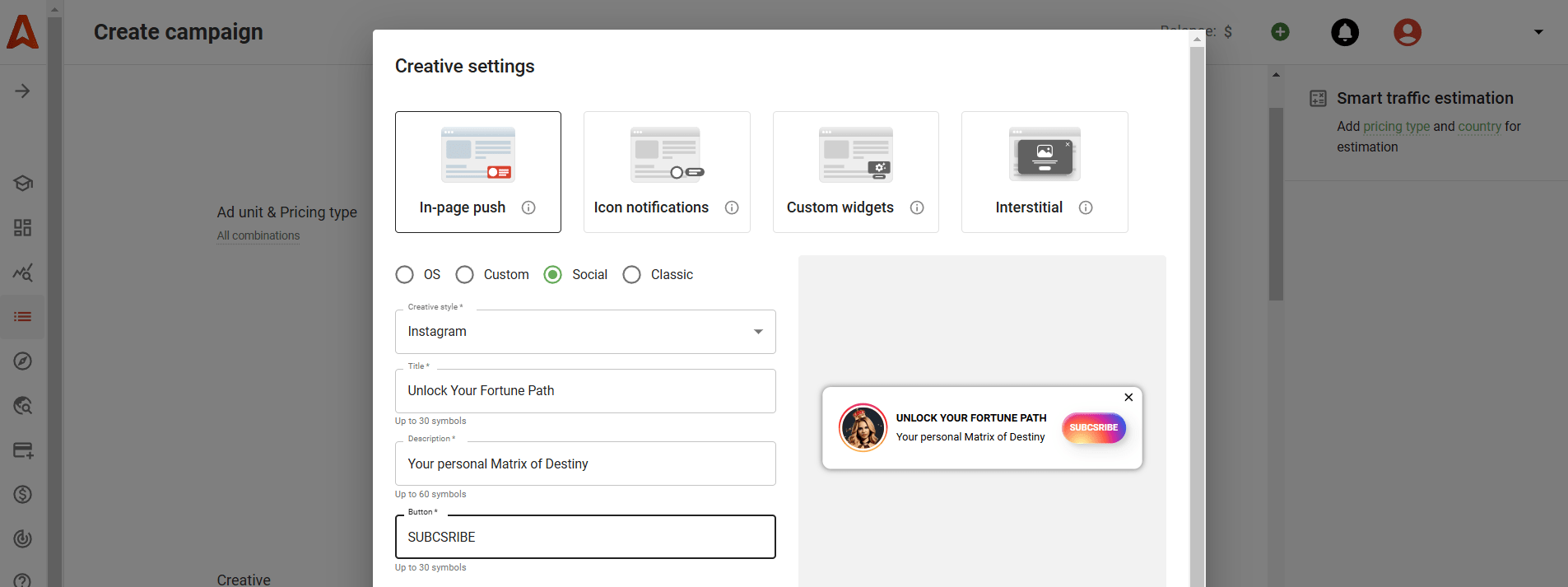1568x587 pixels.
Task: Open the dashboard grid icon in sidebar
Action: (x=23, y=227)
